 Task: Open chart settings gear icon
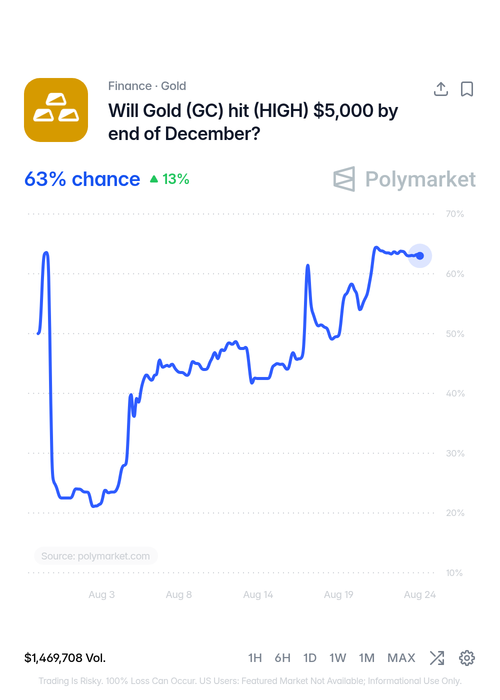(x=467, y=658)
